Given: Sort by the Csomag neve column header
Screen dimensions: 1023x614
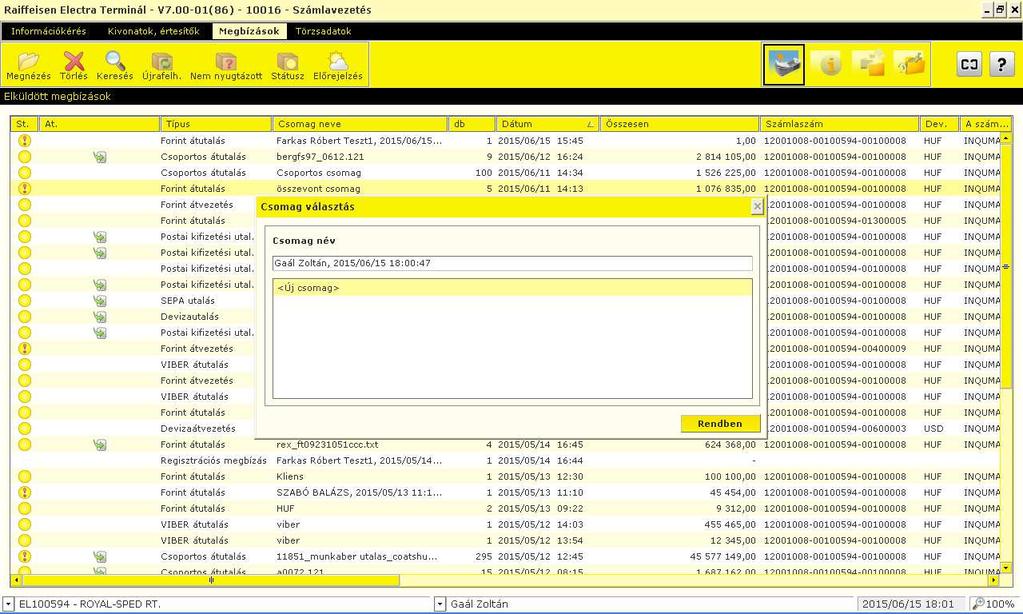Looking at the screenshot, I should 360,124.
